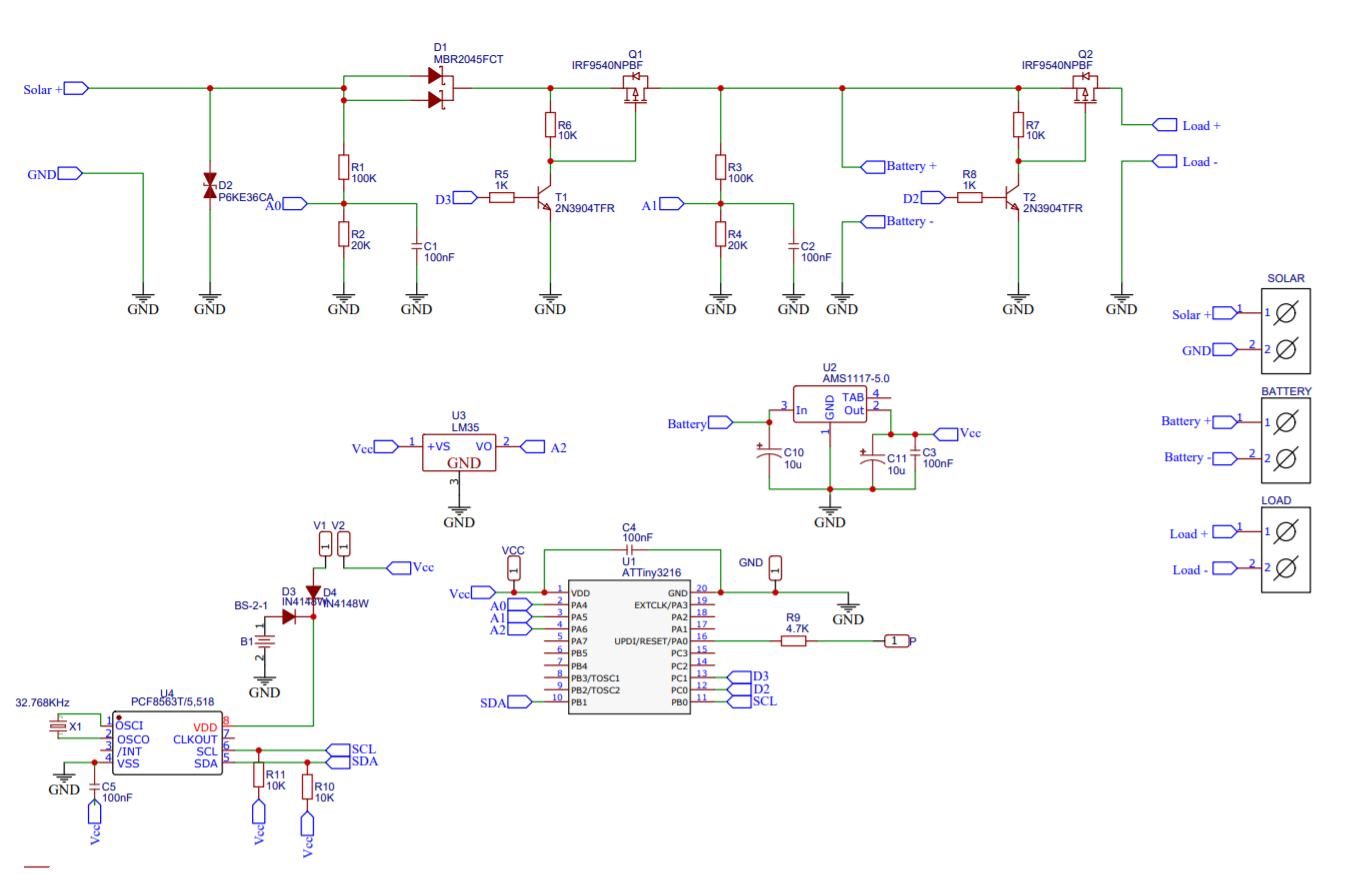Click the Load + net flag beside Q2
Viewport: 1367px width, 875px height.
[1165, 125]
